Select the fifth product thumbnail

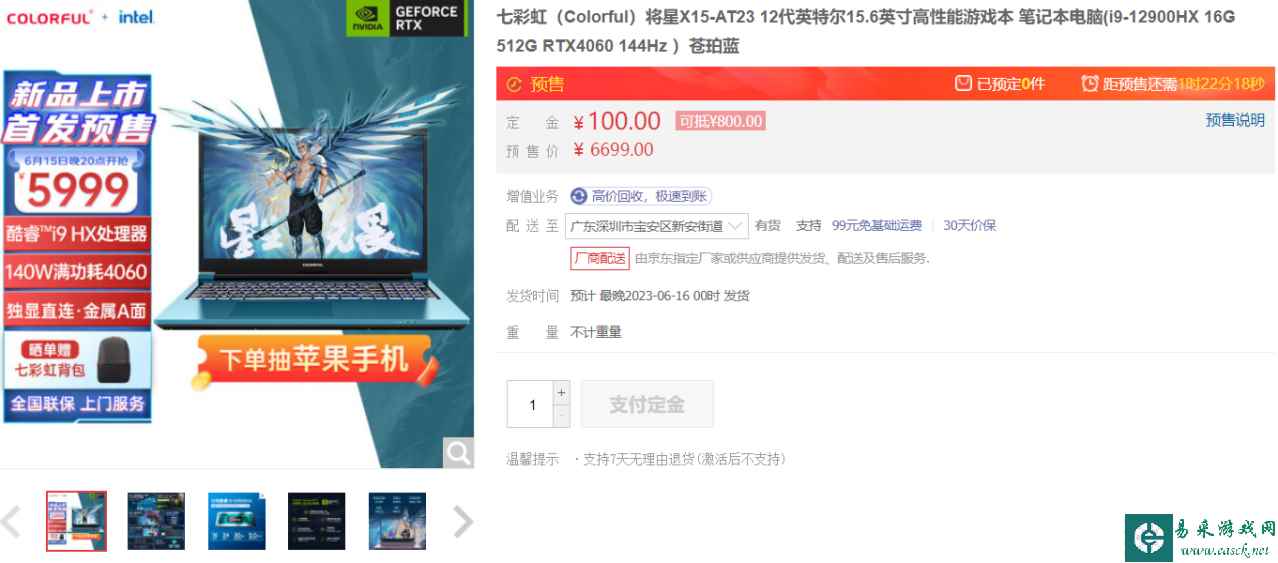coord(397,521)
